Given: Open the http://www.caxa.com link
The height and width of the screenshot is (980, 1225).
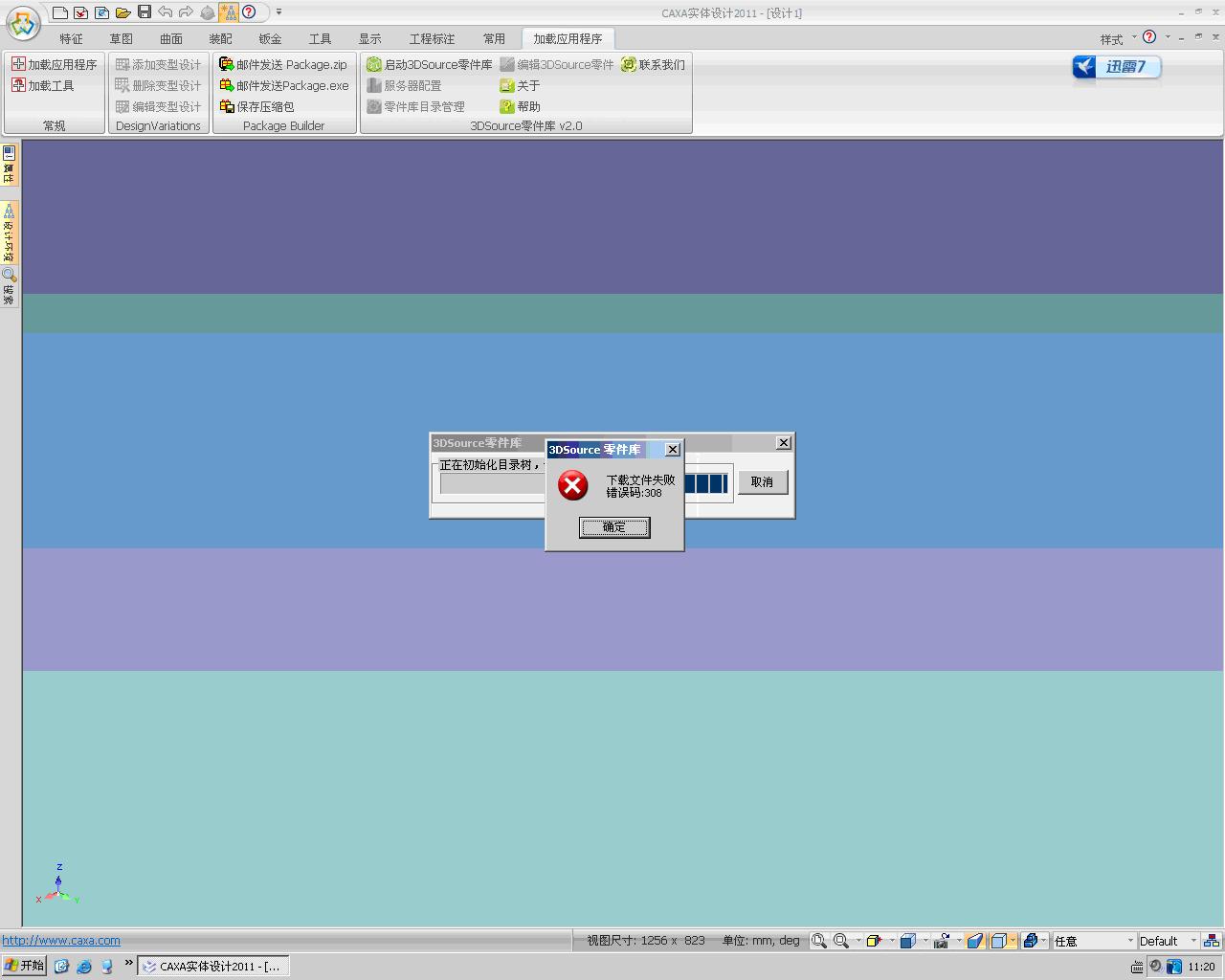Looking at the screenshot, I should (61, 940).
